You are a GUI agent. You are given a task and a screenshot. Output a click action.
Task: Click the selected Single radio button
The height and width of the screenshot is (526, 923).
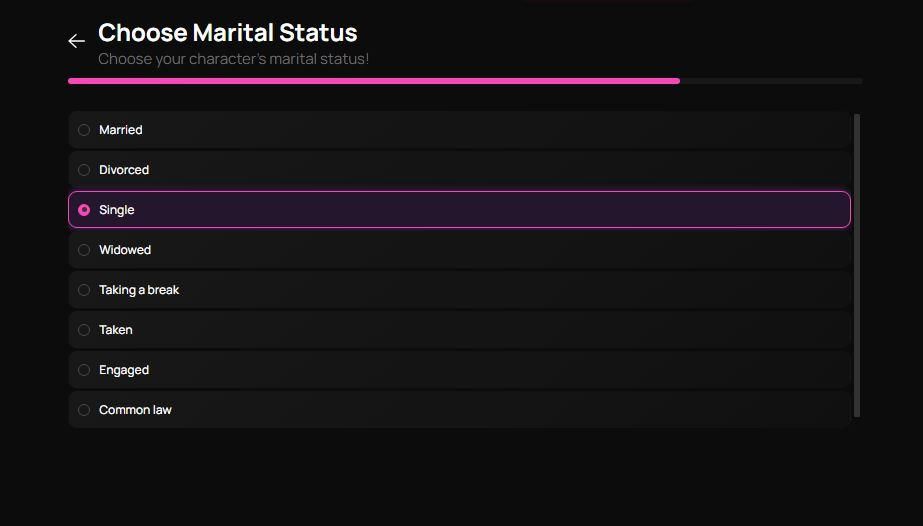coord(84,210)
